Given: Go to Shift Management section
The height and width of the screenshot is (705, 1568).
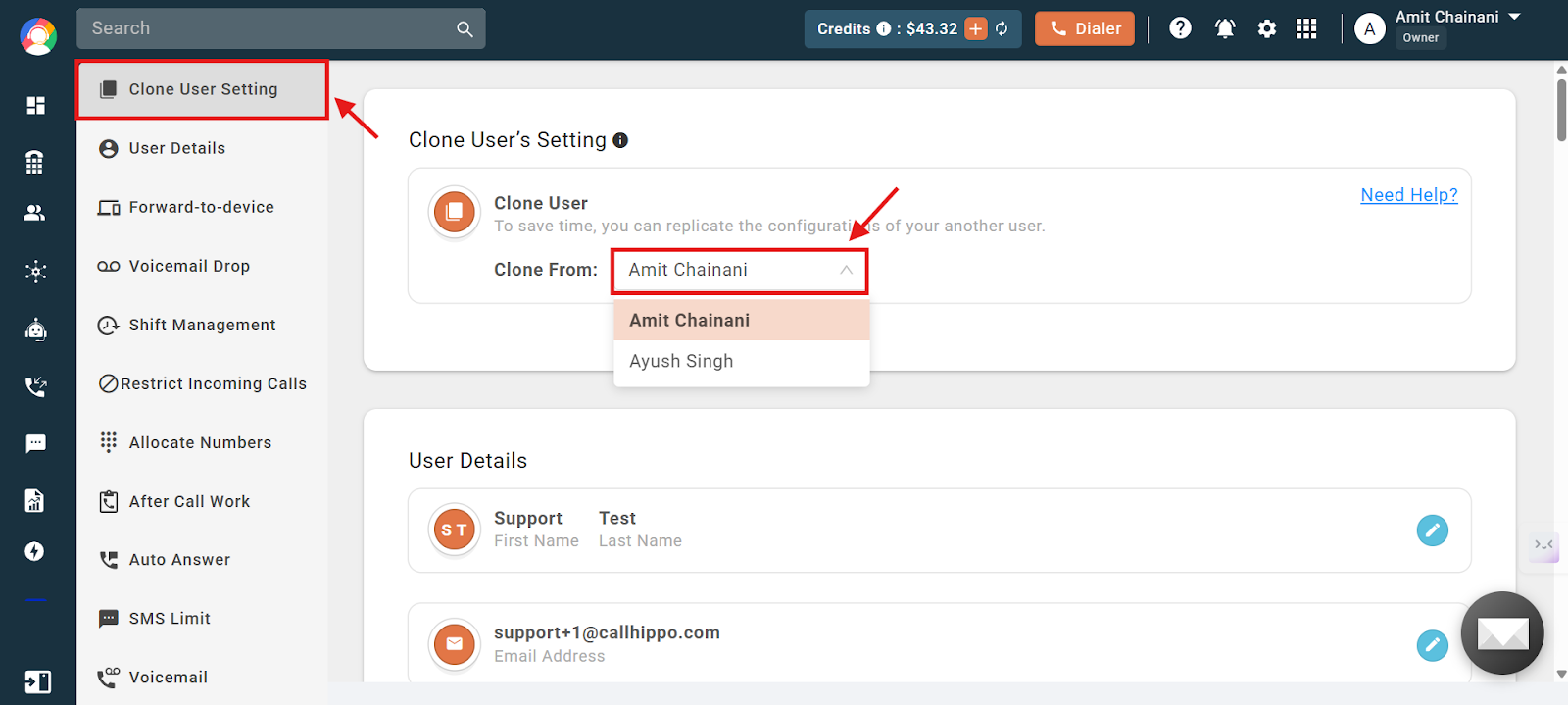Looking at the screenshot, I should 203,325.
